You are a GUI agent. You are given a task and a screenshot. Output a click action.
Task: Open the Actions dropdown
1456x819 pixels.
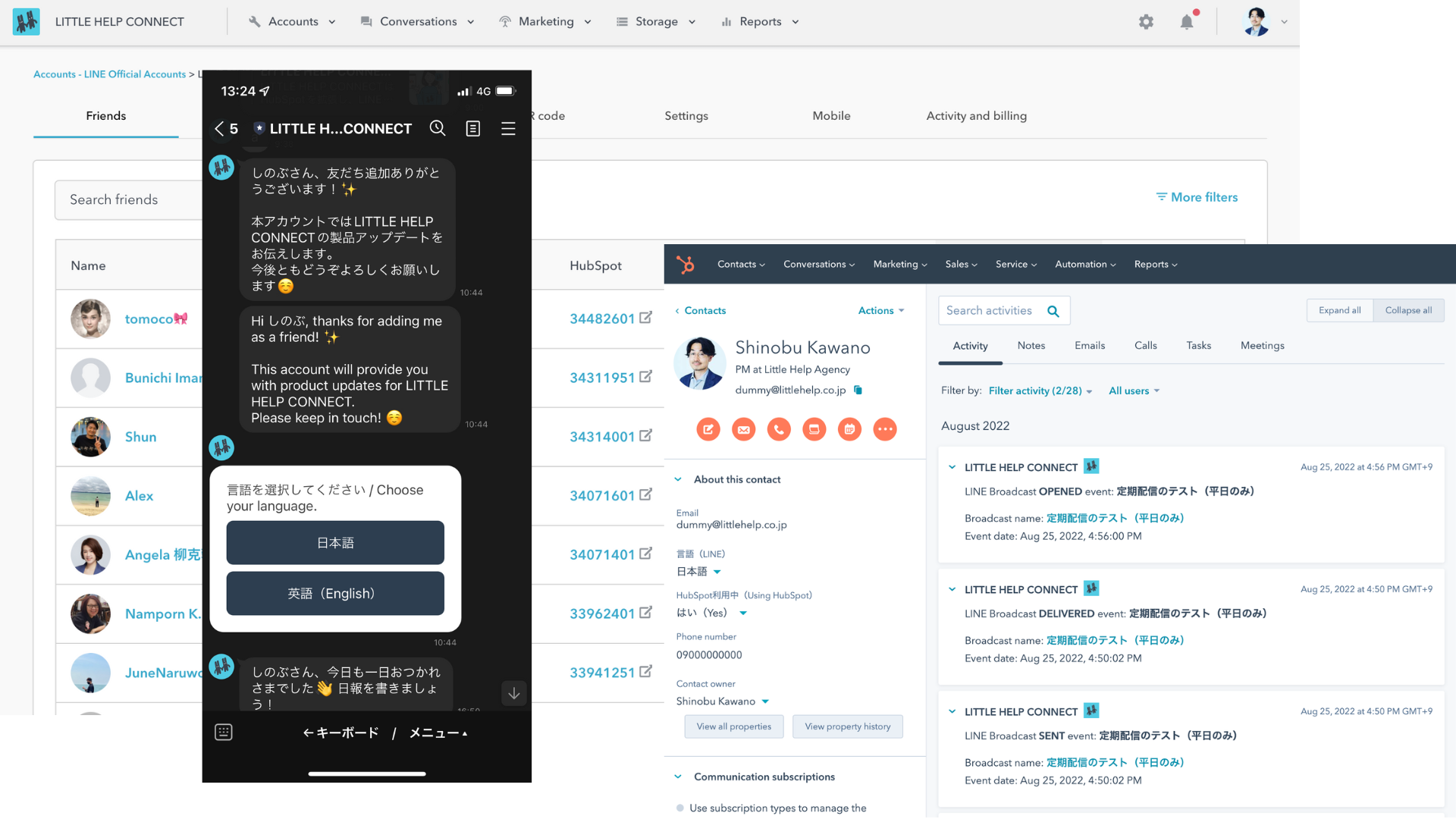[880, 310]
